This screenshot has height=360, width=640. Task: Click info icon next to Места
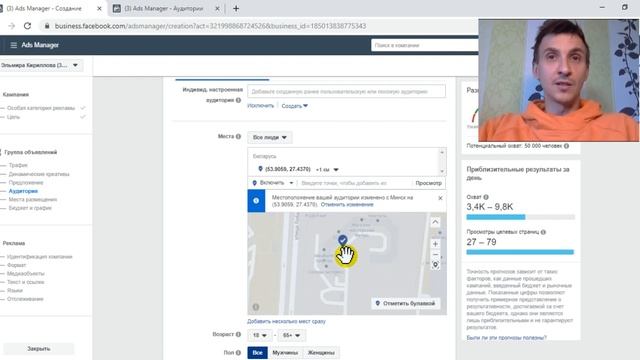point(238,136)
